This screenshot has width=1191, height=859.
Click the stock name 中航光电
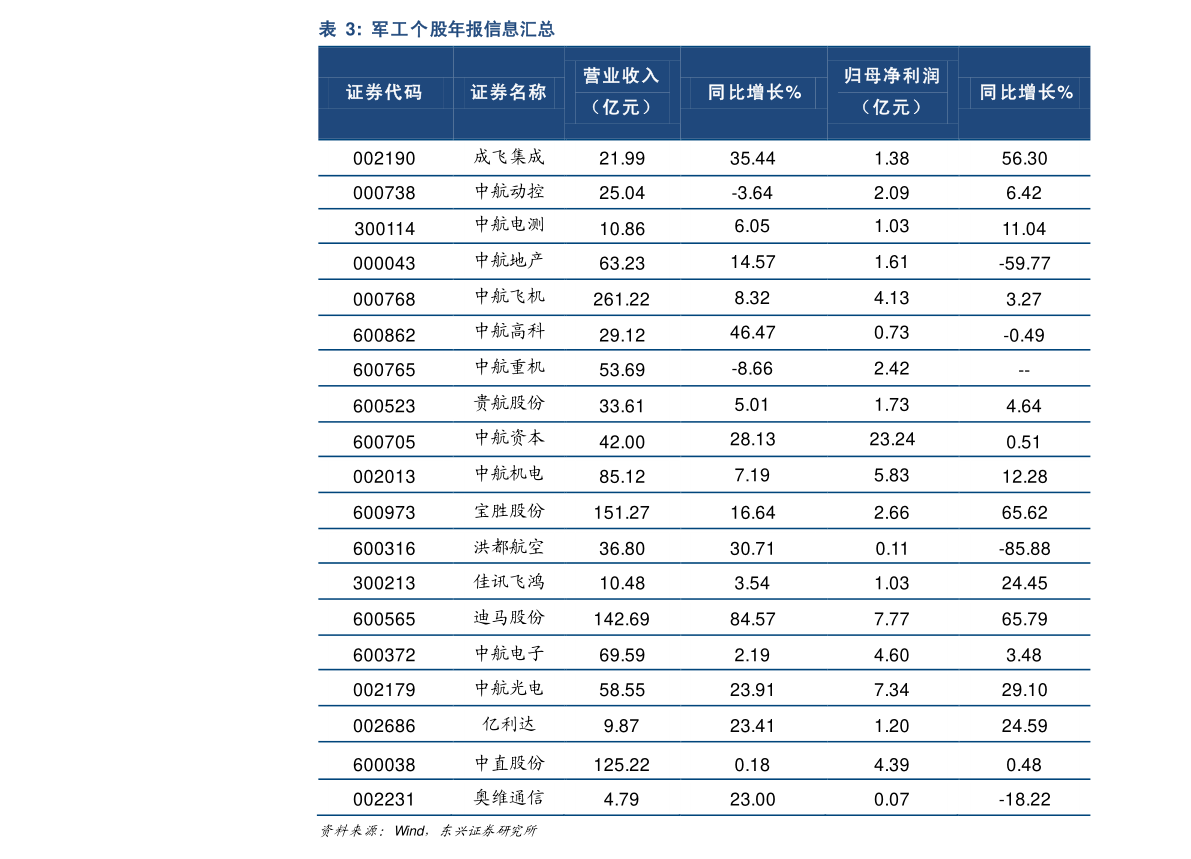[509, 688]
